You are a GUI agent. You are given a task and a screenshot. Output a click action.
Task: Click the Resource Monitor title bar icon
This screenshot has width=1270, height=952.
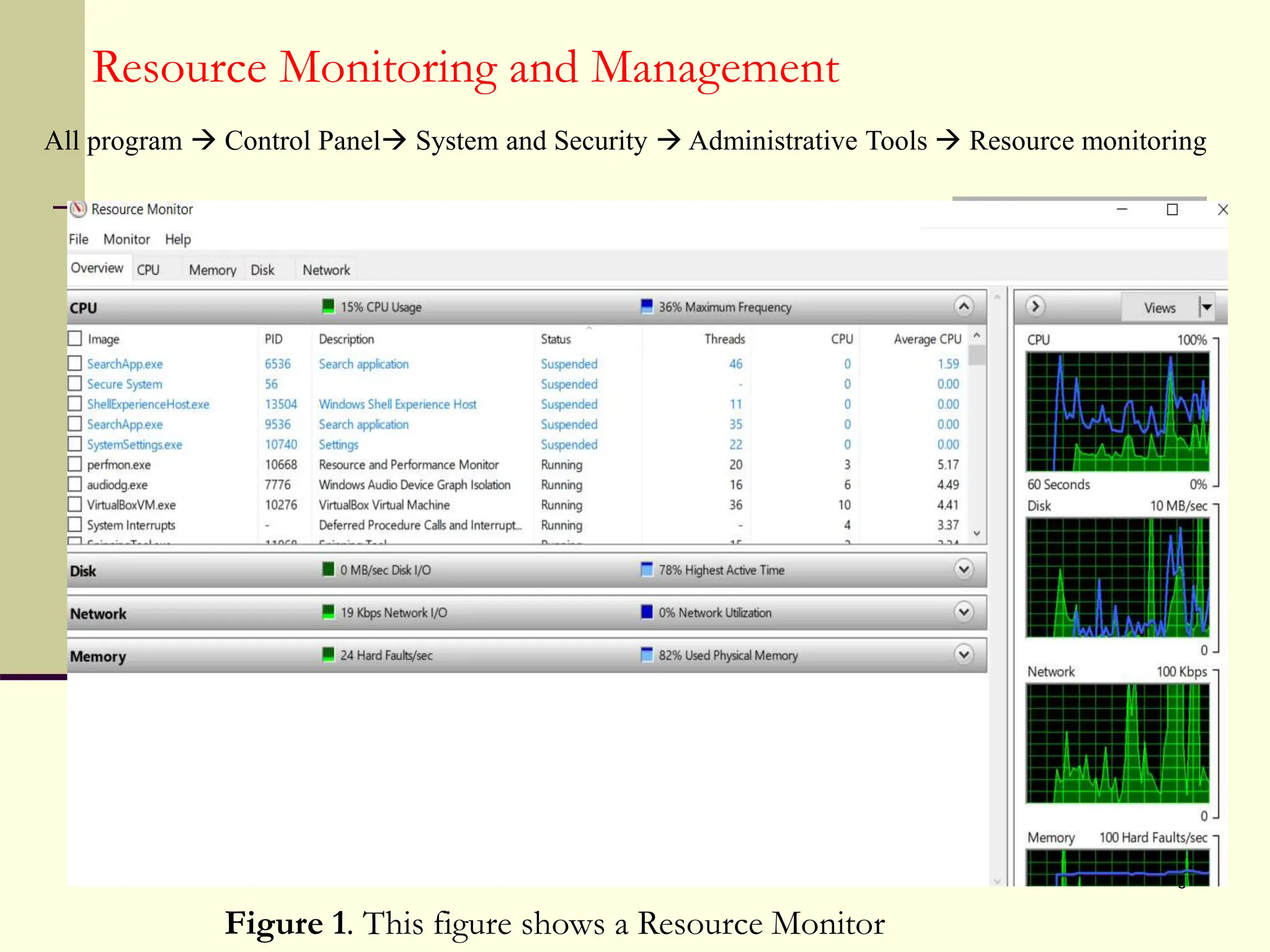point(78,209)
